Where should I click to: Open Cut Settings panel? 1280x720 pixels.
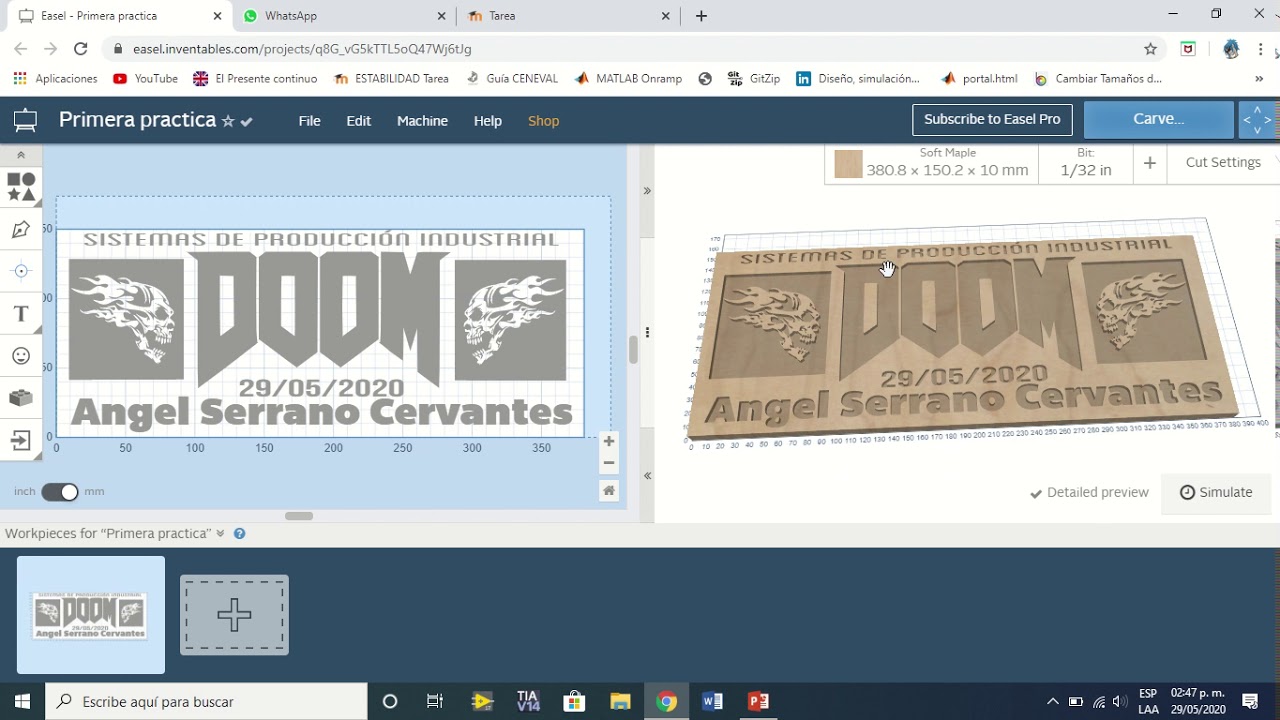pyautogui.click(x=1223, y=162)
